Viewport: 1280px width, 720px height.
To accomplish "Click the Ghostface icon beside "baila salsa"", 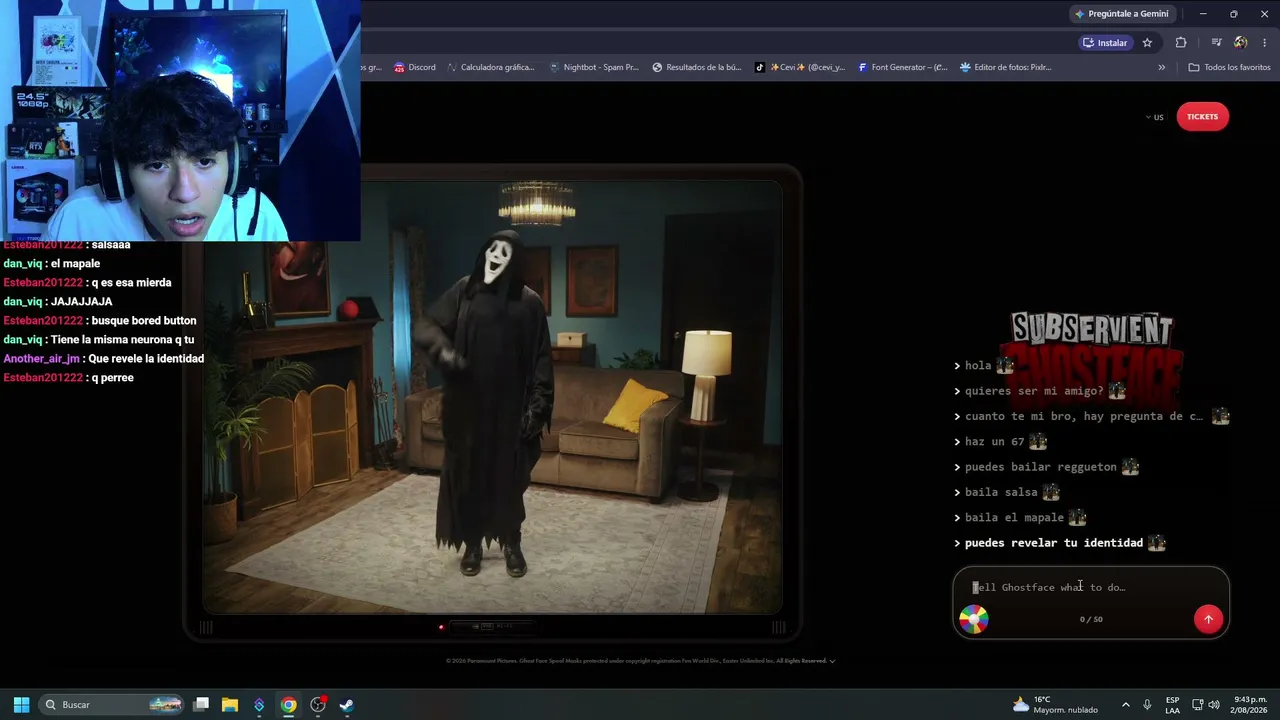I will [x=1051, y=493].
